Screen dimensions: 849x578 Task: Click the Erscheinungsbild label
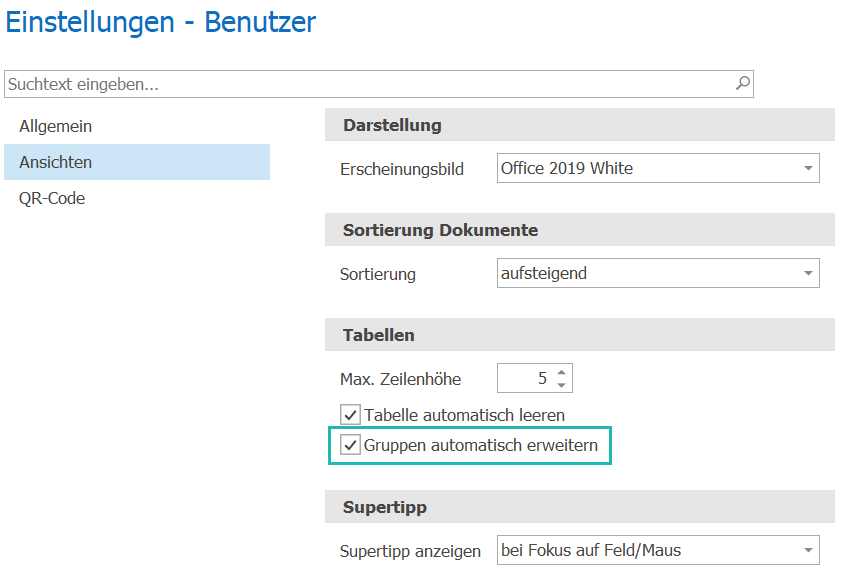(402, 169)
